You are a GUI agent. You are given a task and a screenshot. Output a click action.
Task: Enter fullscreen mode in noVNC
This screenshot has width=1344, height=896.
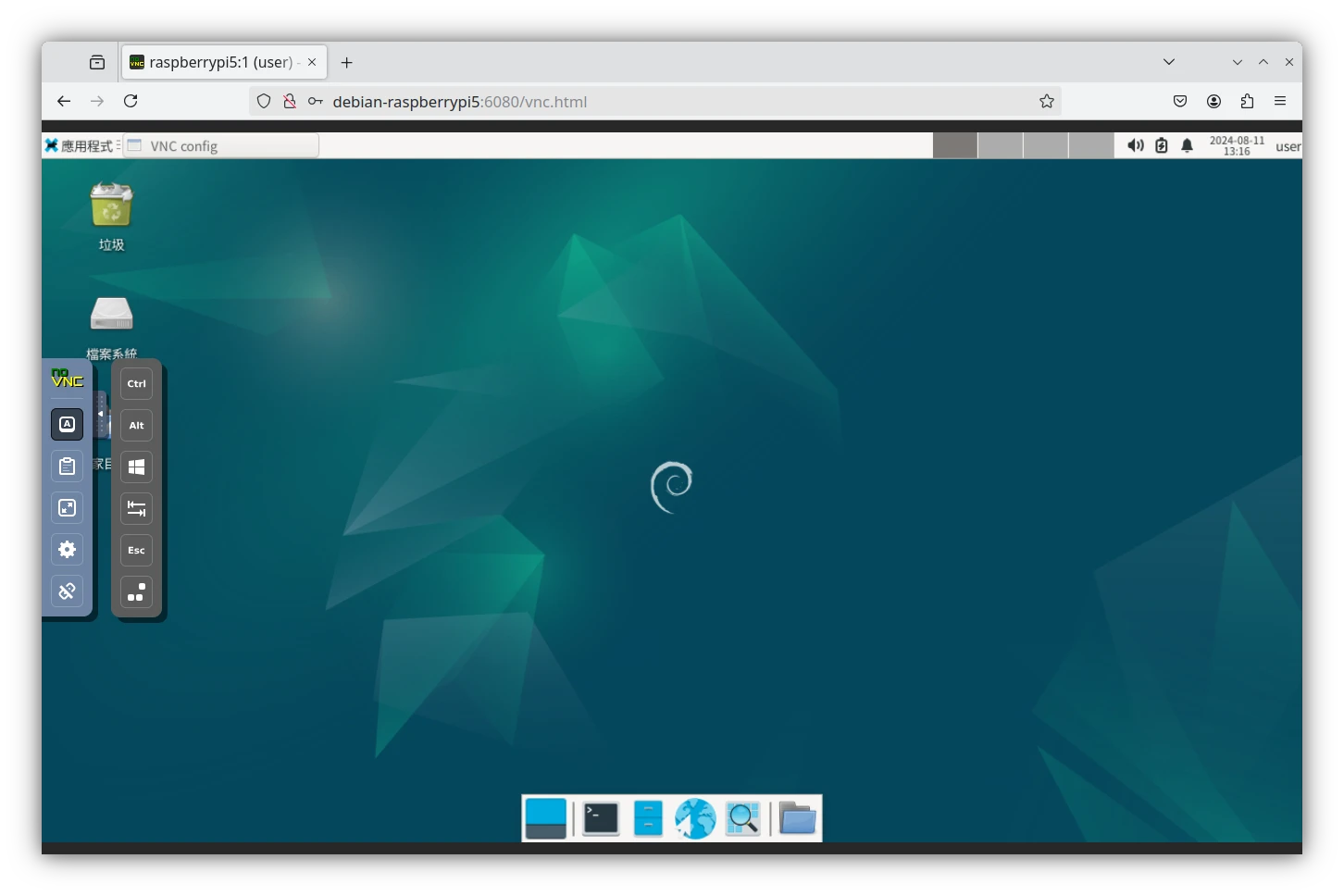67,507
